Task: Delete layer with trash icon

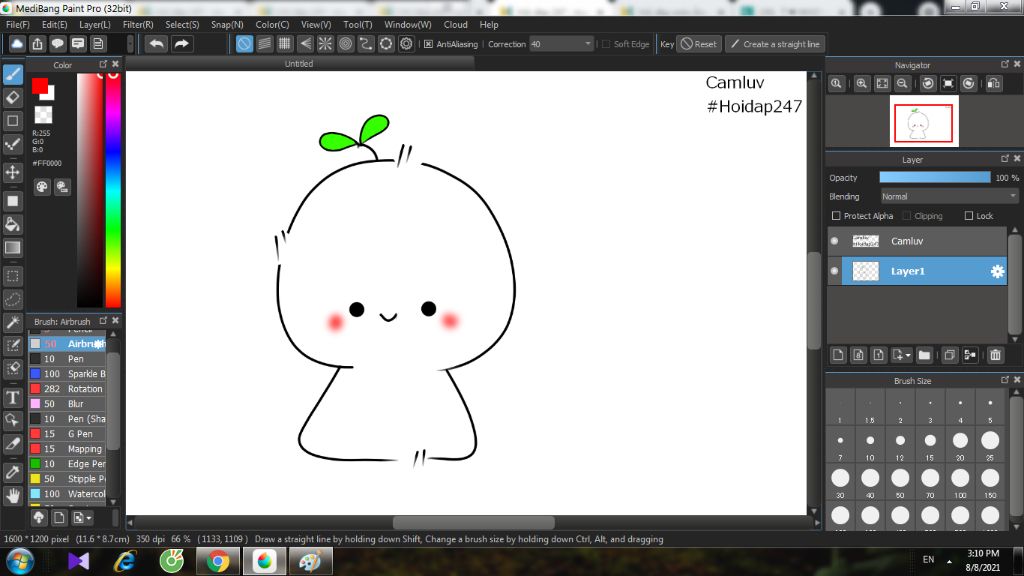Action: 995,355
